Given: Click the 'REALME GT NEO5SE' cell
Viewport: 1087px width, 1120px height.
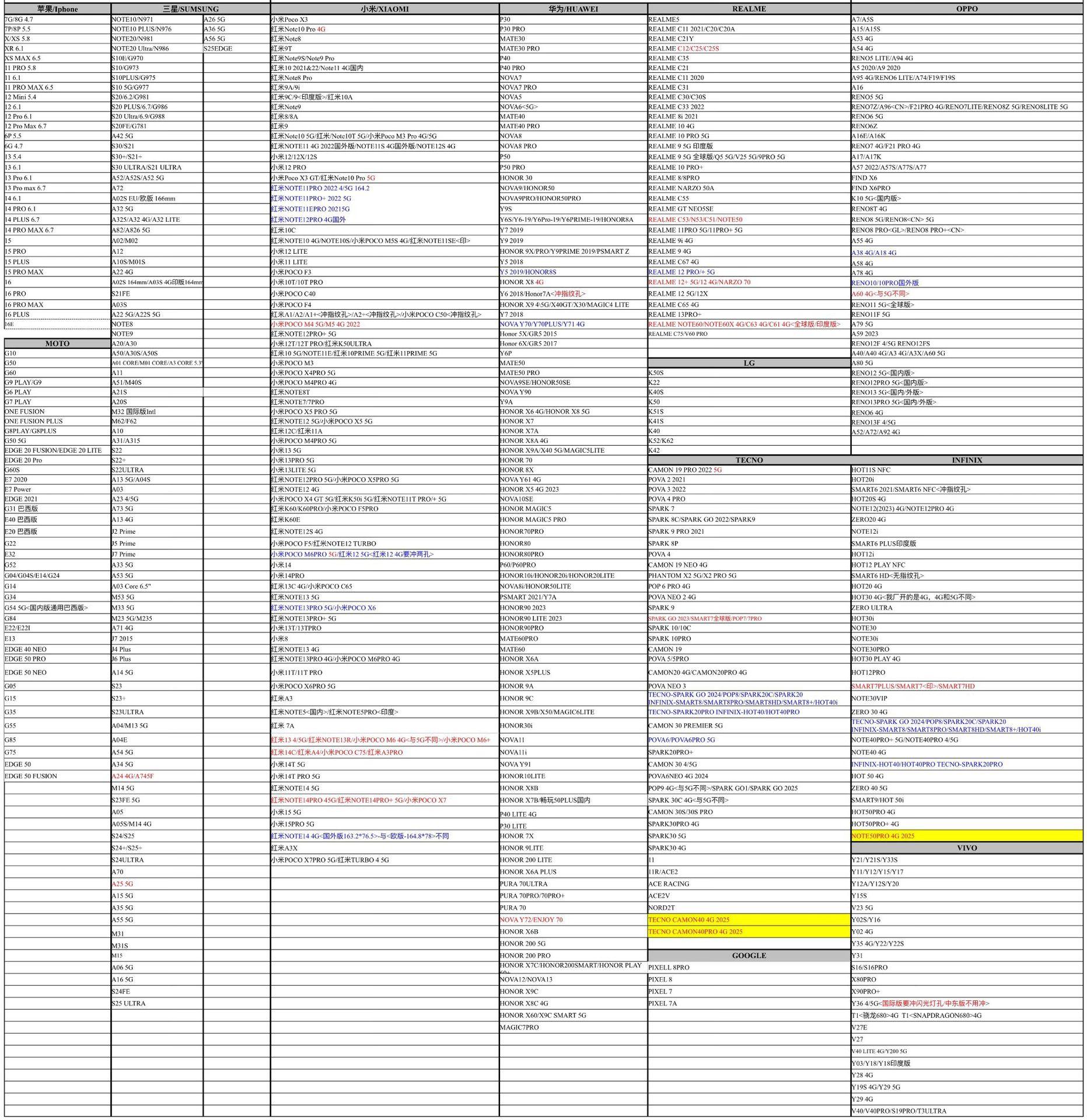Looking at the screenshot, I should (749, 209).
